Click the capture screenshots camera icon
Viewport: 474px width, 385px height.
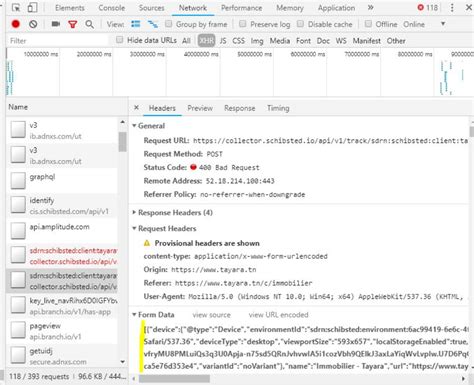tap(56, 24)
